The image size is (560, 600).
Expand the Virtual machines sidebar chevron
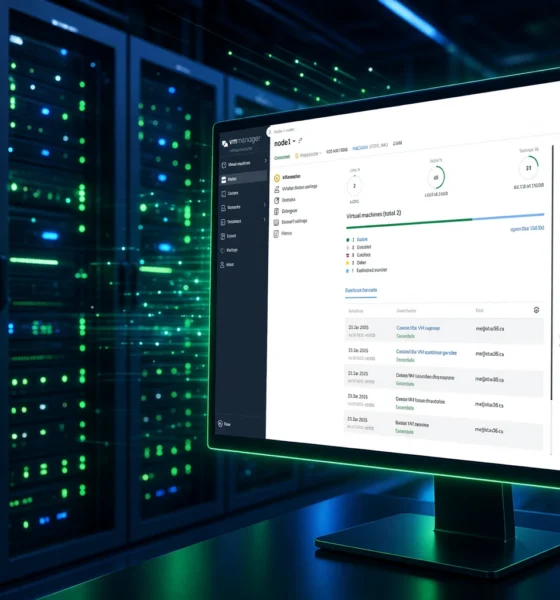[x=265, y=161]
